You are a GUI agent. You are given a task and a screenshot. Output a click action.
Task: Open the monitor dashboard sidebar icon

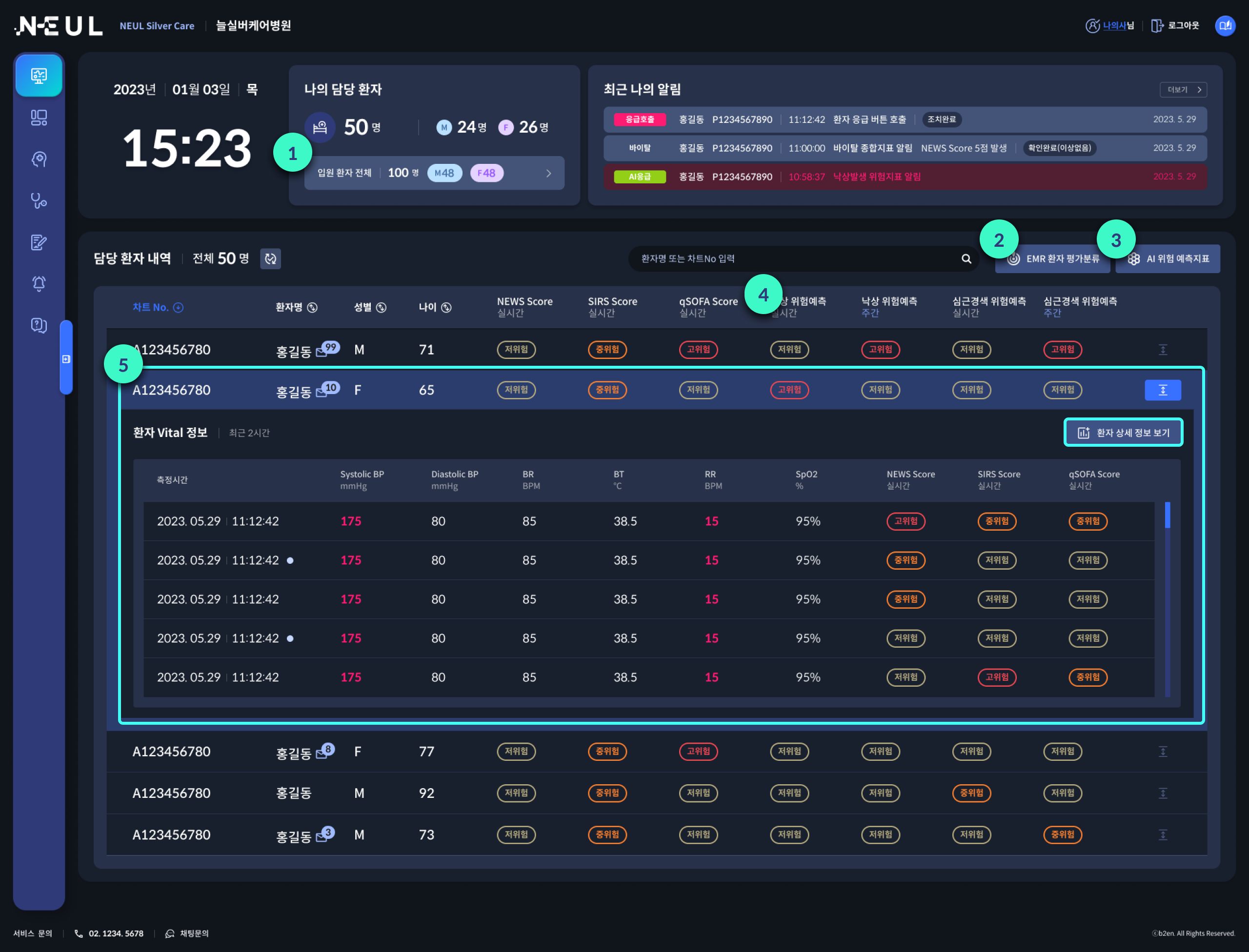[x=39, y=76]
